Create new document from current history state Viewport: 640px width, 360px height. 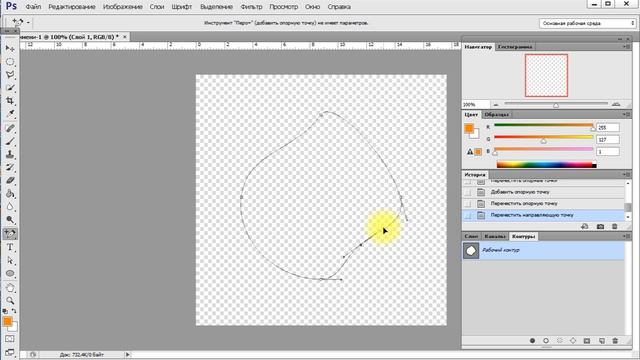pyautogui.click(x=584, y=227)
